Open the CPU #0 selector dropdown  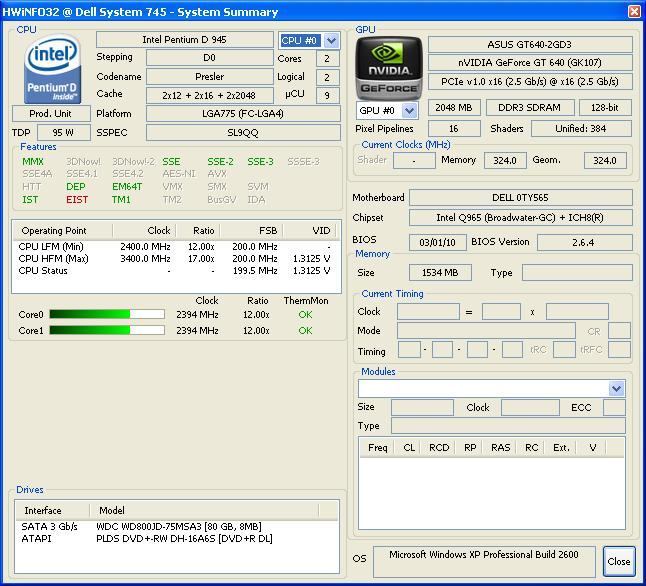pyautogui.click(x=331, y=40)
